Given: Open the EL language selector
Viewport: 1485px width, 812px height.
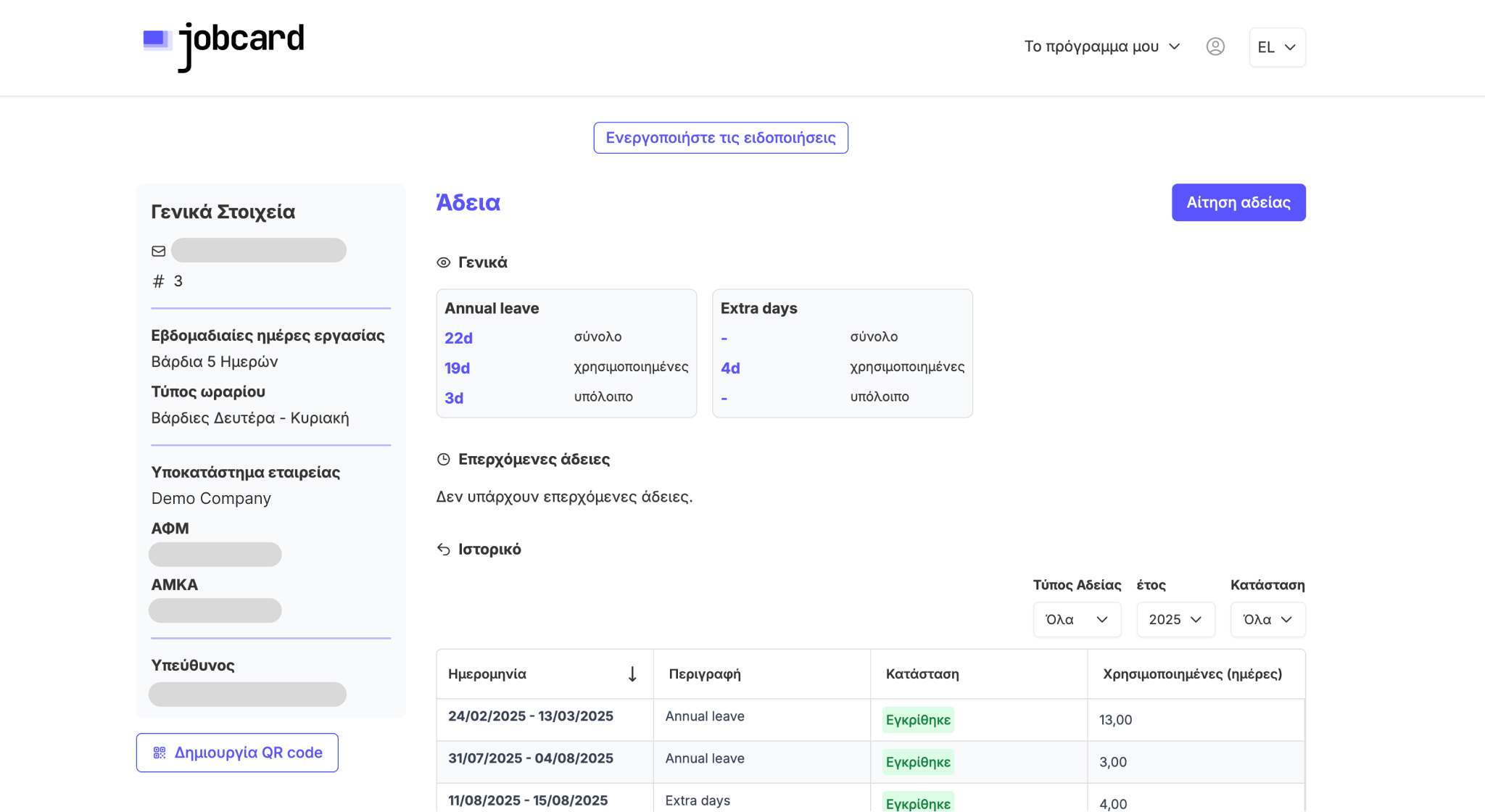Looking at the screenshot, I should tap(1276, 47).
